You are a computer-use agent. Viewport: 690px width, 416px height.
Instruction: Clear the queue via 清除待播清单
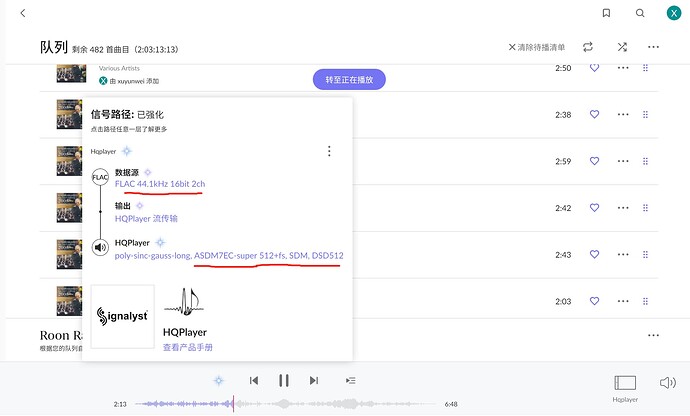point(537,47)
